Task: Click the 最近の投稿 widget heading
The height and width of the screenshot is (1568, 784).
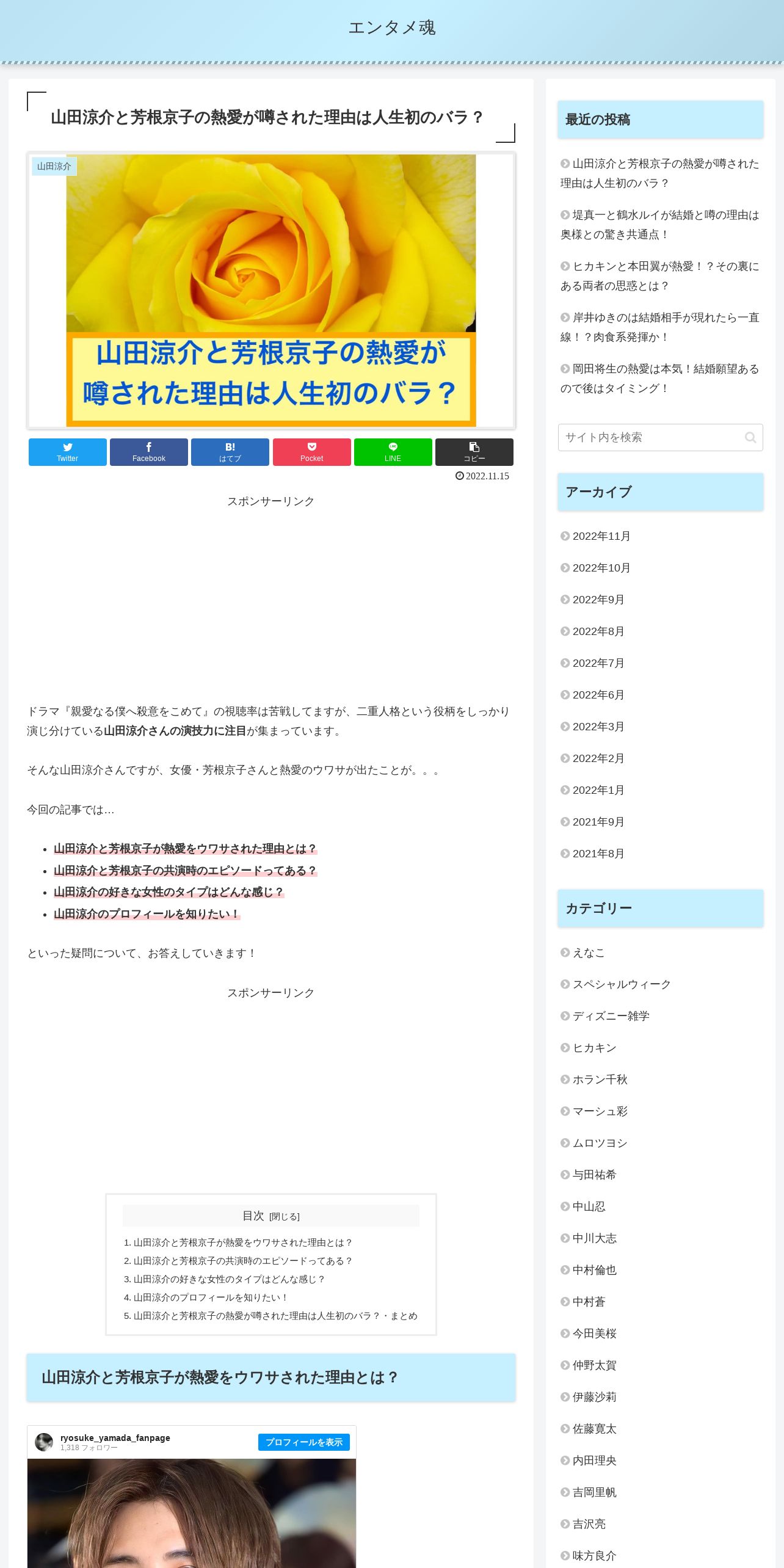Action: pyautogui.click(x=661, y=120)
